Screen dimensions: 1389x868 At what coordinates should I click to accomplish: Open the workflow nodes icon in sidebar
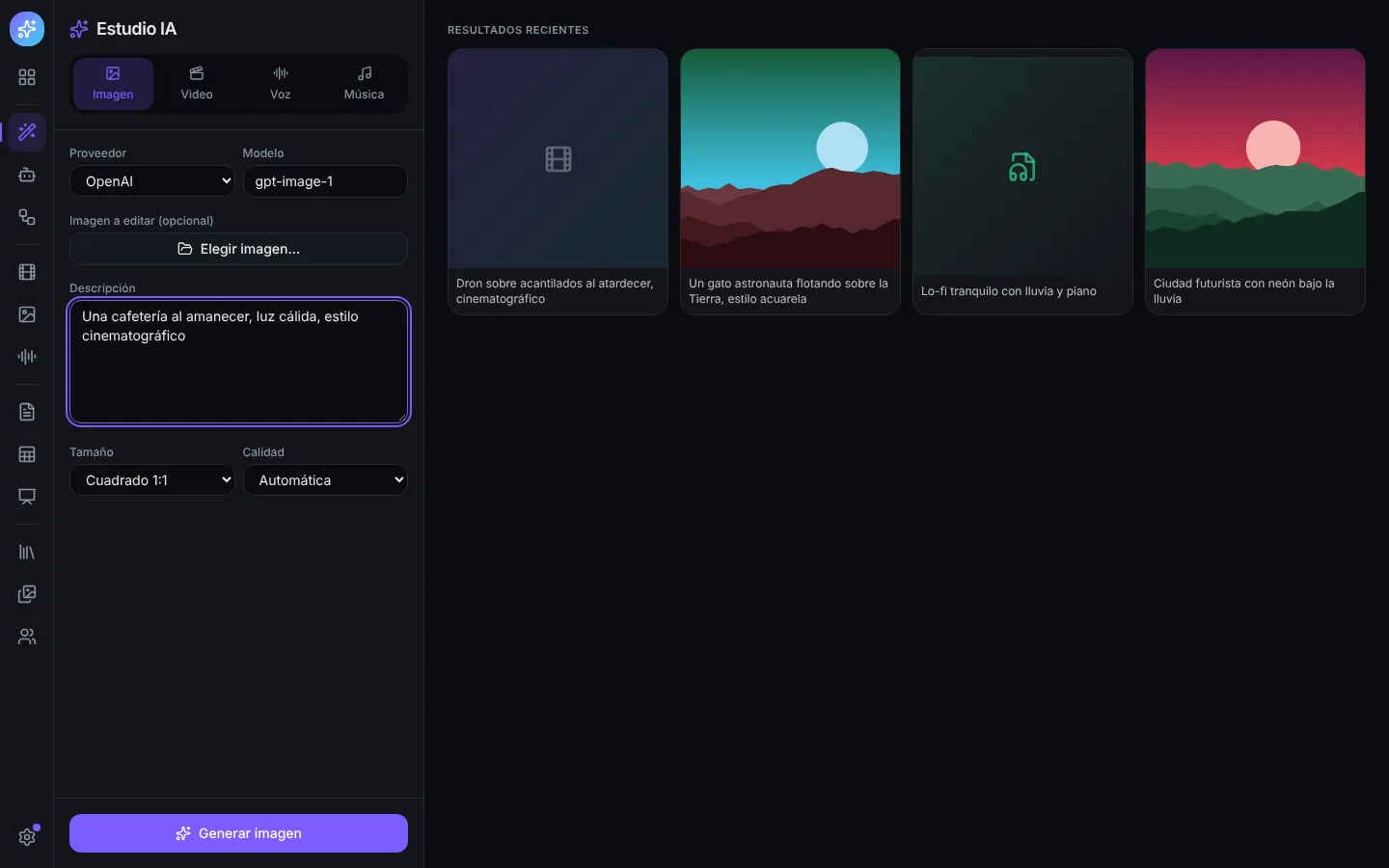(x=27, y=217)
